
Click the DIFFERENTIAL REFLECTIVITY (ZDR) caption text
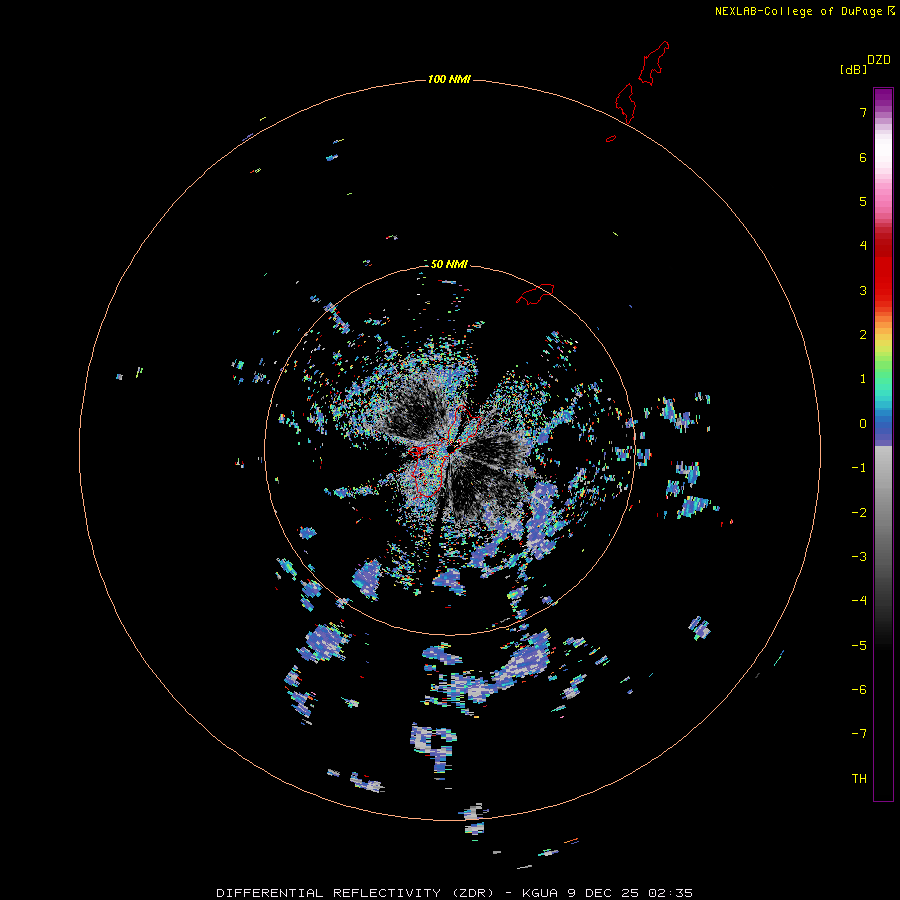point(355,893)
